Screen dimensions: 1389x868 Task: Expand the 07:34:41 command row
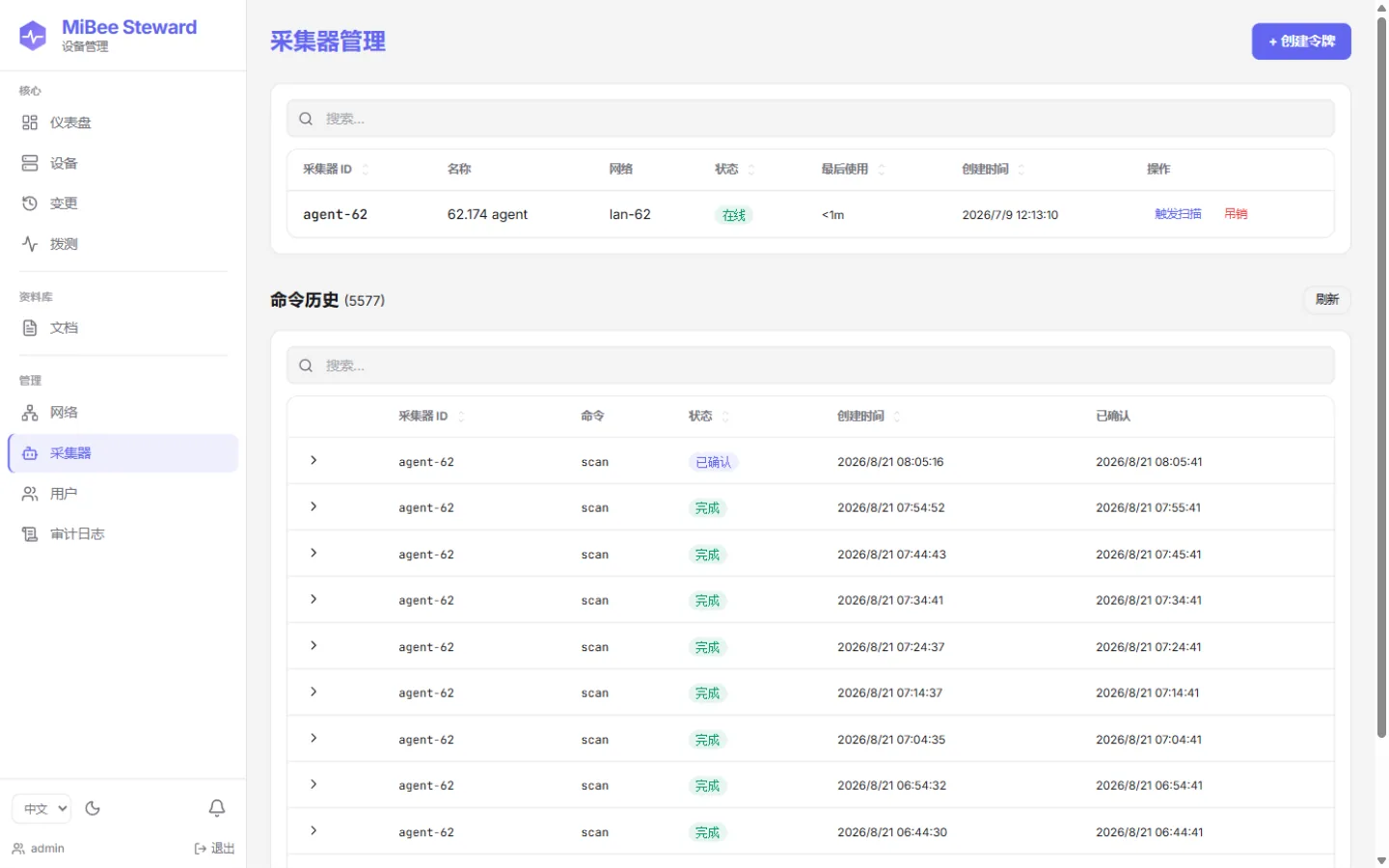pos(313,600)
